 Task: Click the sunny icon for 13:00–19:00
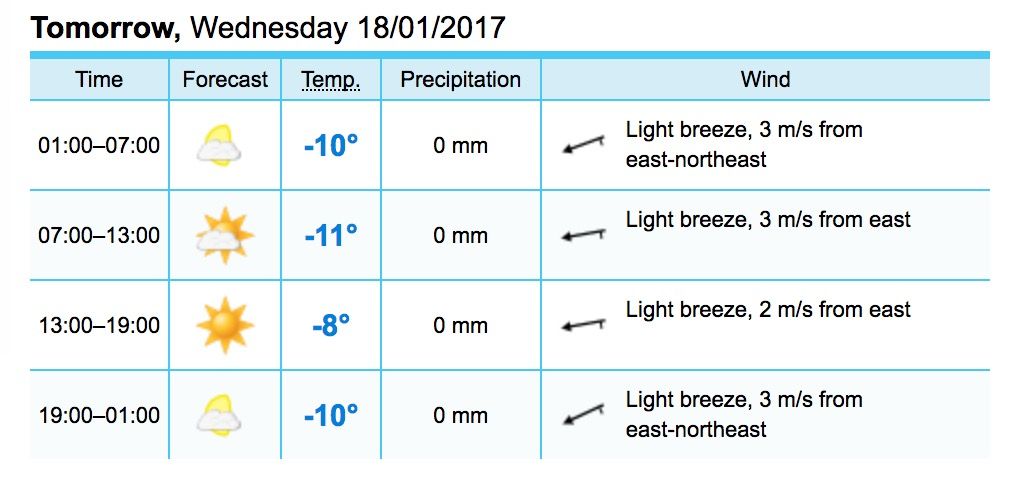225,325
